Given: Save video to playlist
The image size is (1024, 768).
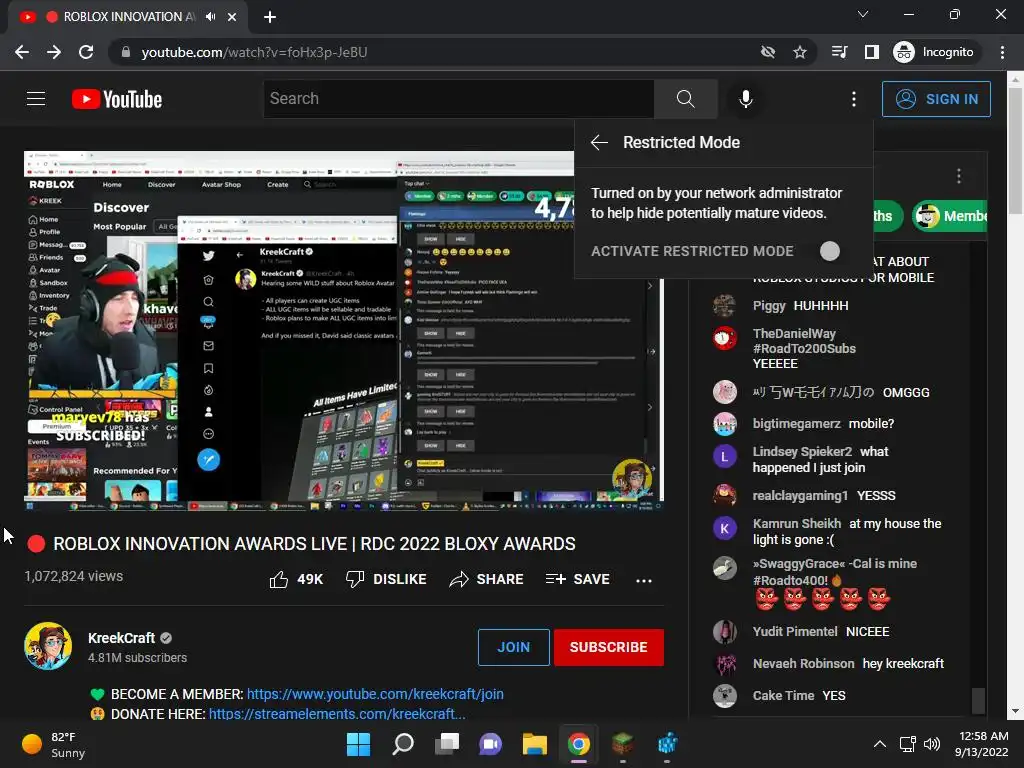Looking at the screenshot, I should click(x=577, y=579).
